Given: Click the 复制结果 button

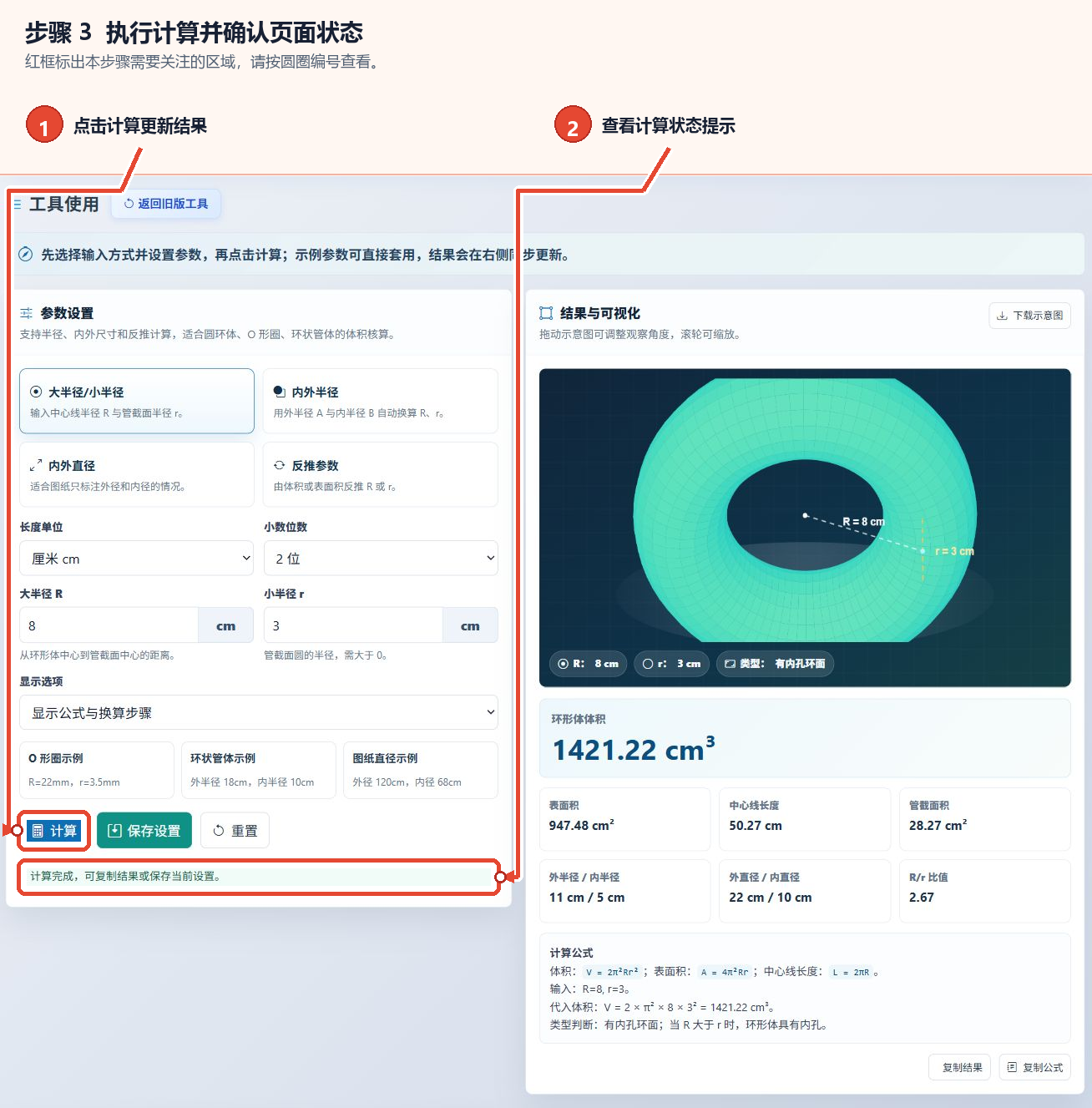Looking at the screenshot, I should [960, 1067].
